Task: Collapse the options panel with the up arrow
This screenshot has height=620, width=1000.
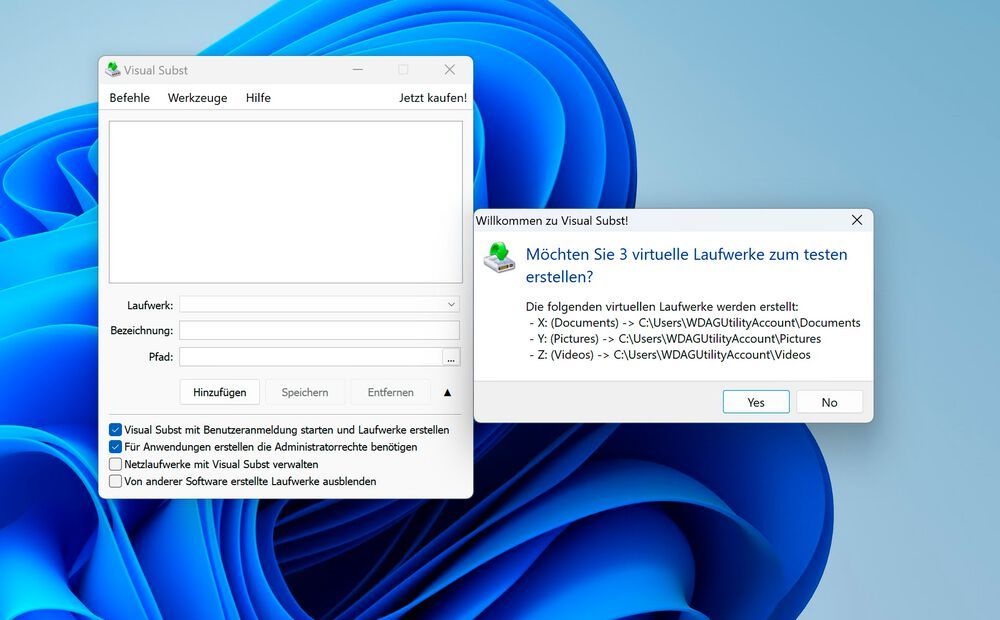Action: coord(447,392)
